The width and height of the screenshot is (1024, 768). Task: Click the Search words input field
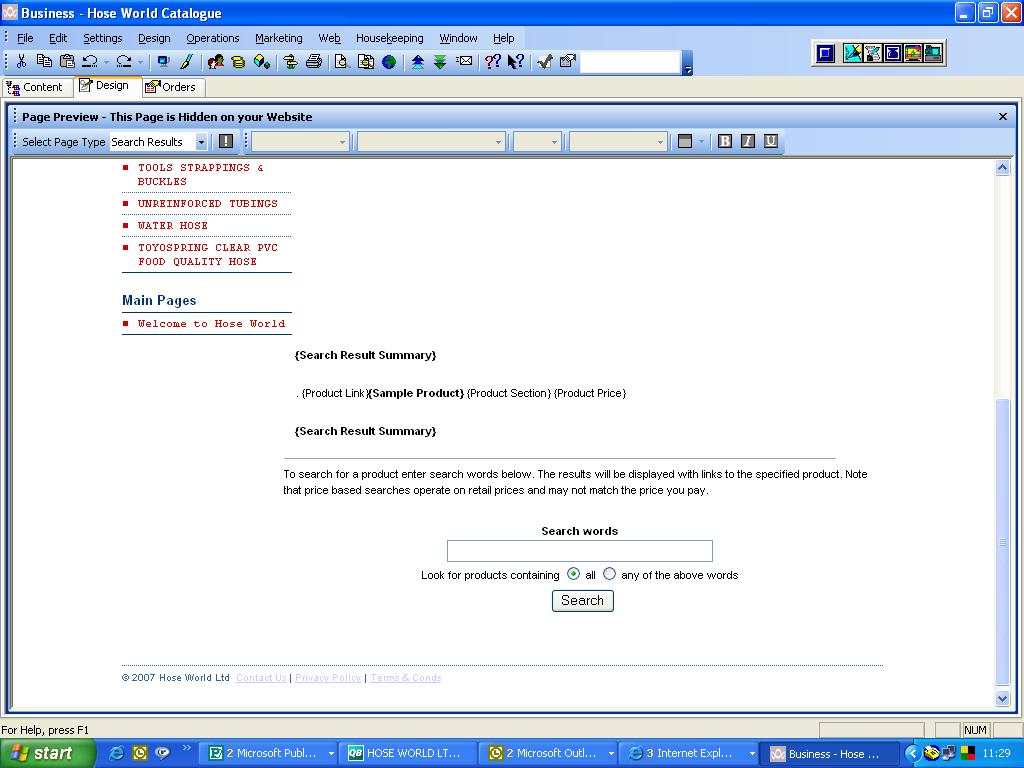tap(579, 551)
